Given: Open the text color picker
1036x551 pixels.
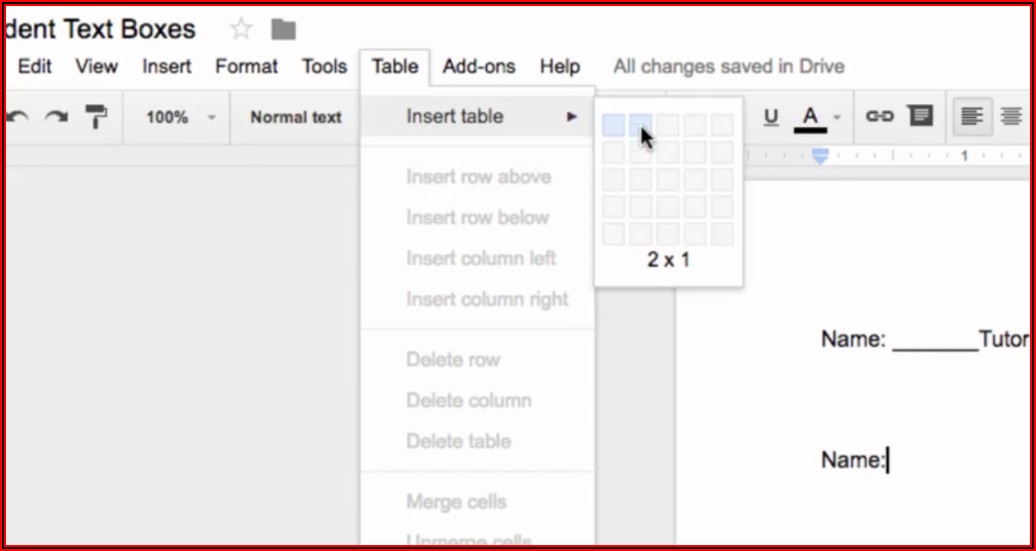Looking at the screenshot, I should point(810,118).
